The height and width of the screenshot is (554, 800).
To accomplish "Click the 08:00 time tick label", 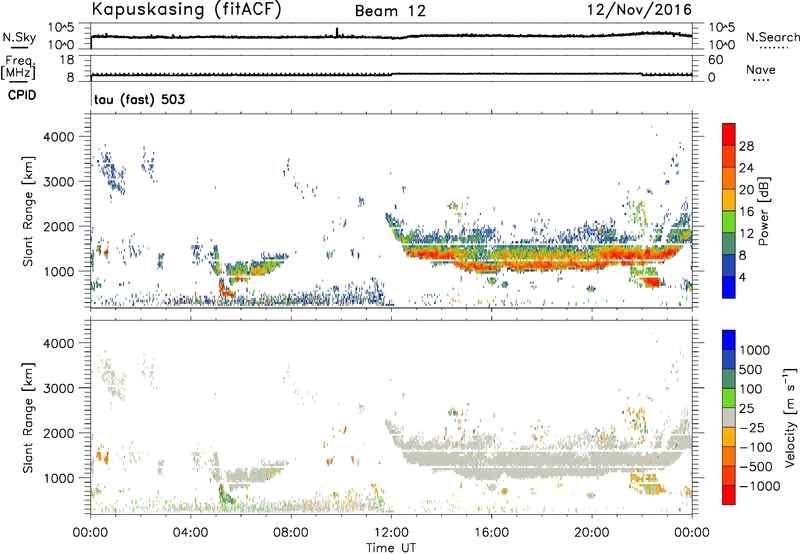I will (x=291, y=533).
